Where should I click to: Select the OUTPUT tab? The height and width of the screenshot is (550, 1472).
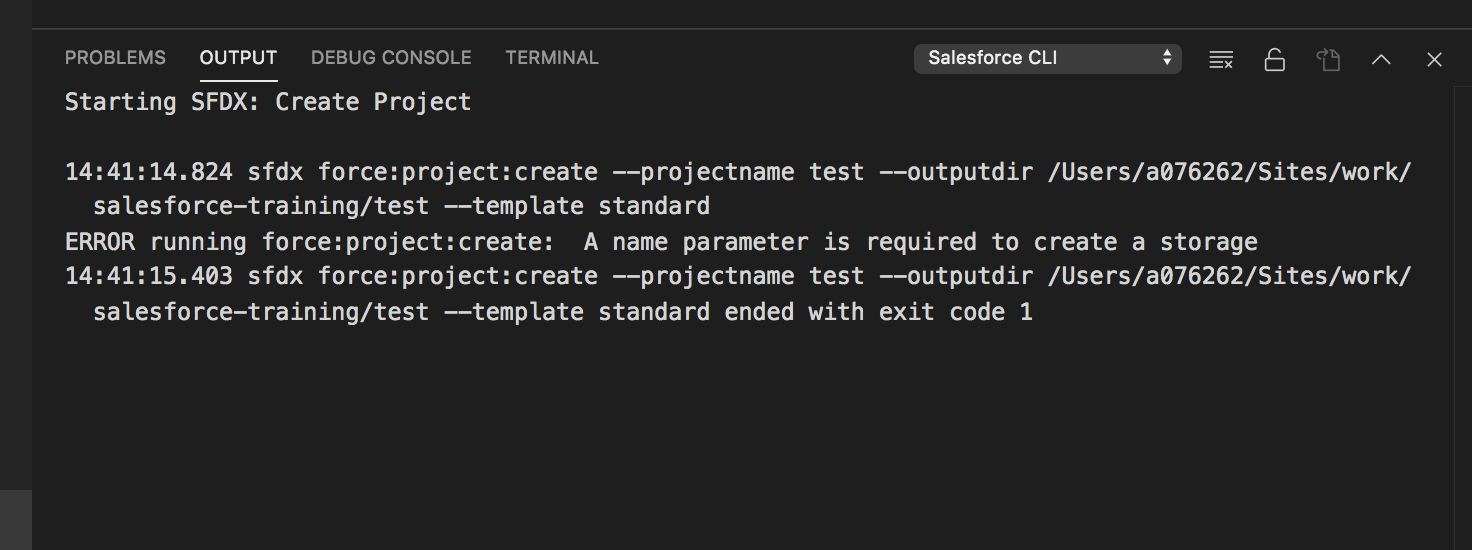point(238,58)
